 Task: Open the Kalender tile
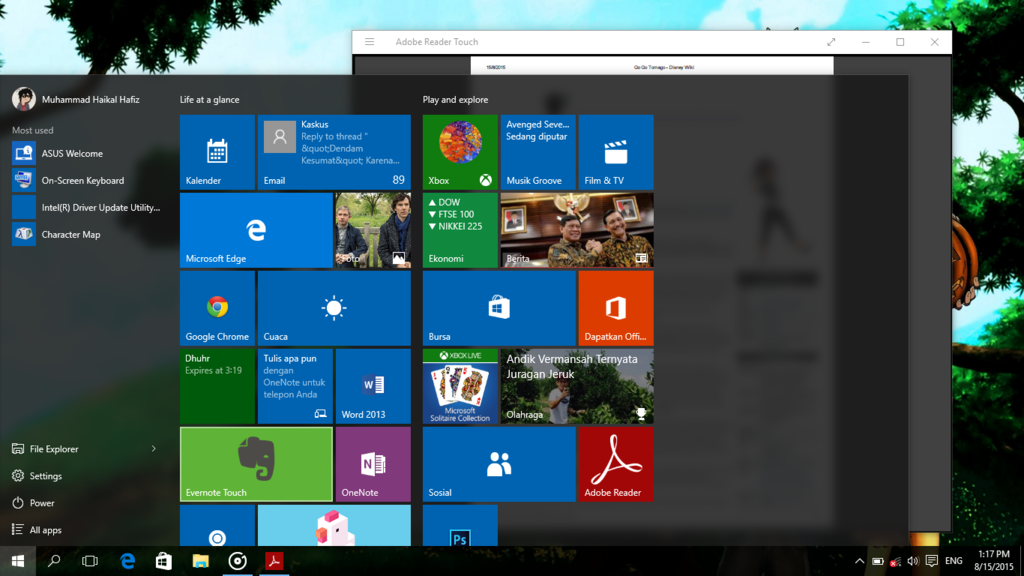click(217, 152)
